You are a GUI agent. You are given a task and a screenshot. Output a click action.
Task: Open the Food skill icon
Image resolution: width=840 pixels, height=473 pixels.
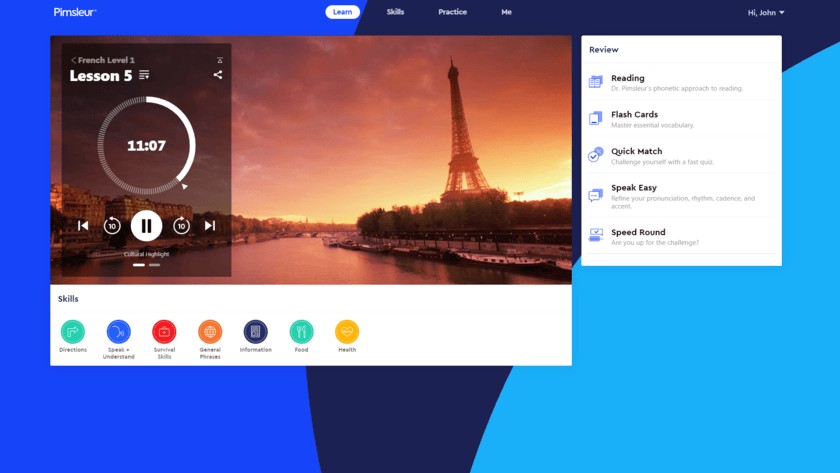pos(302,332)
